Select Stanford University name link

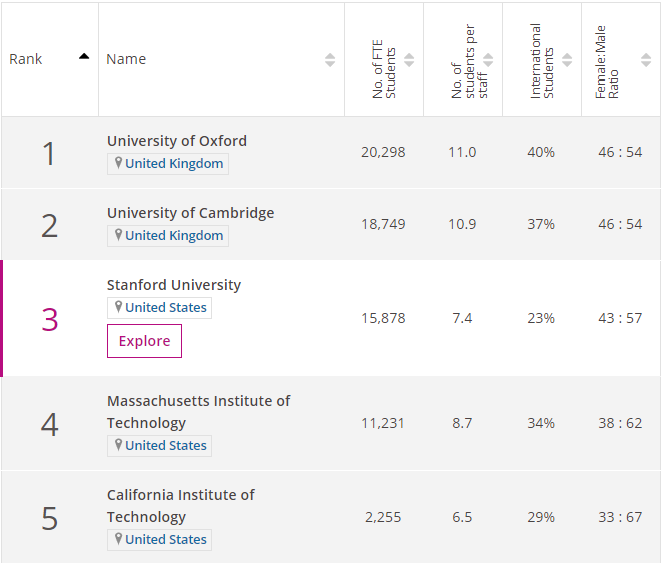[174, 285]
